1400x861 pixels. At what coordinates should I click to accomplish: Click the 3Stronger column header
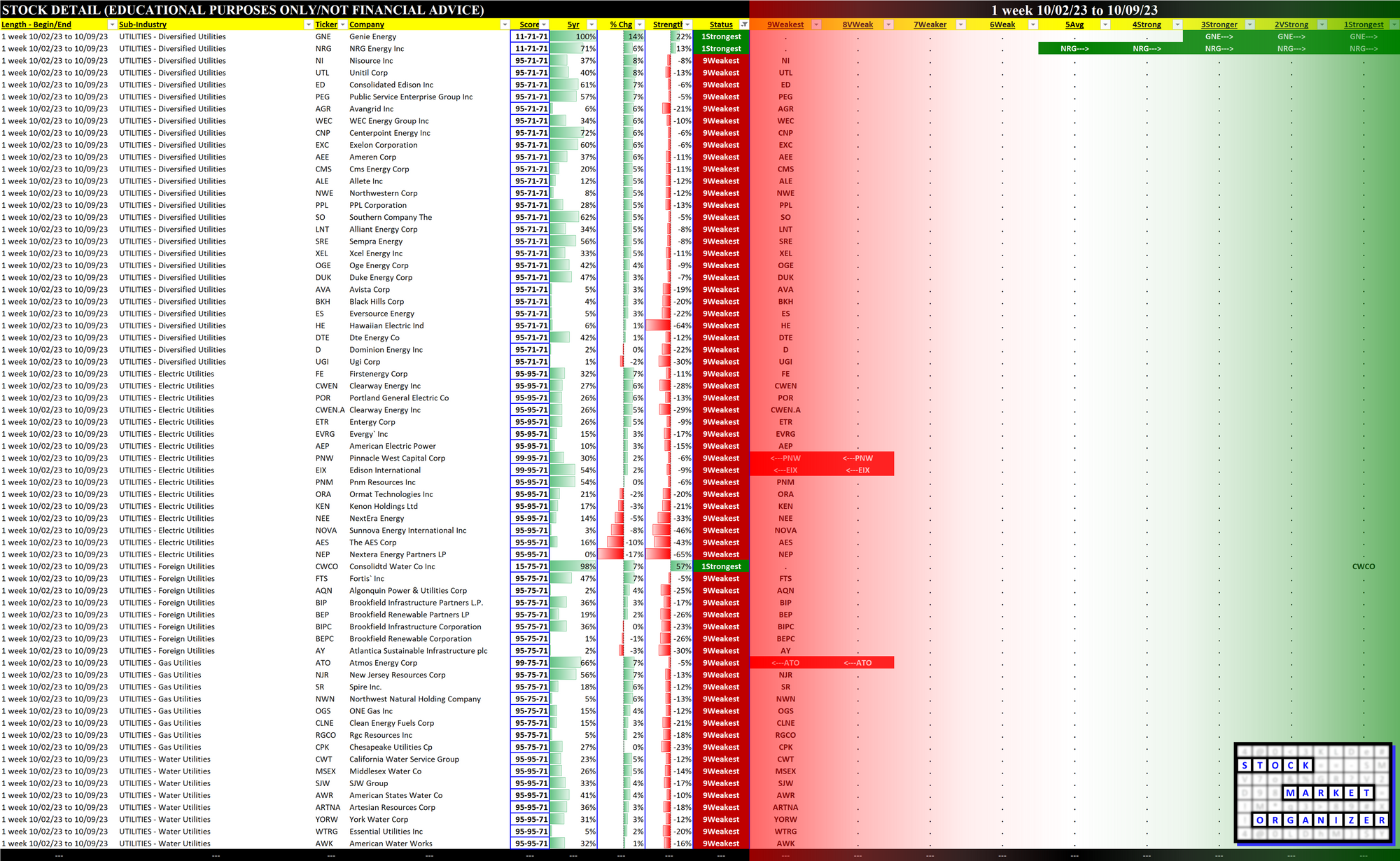(1219, 24)
